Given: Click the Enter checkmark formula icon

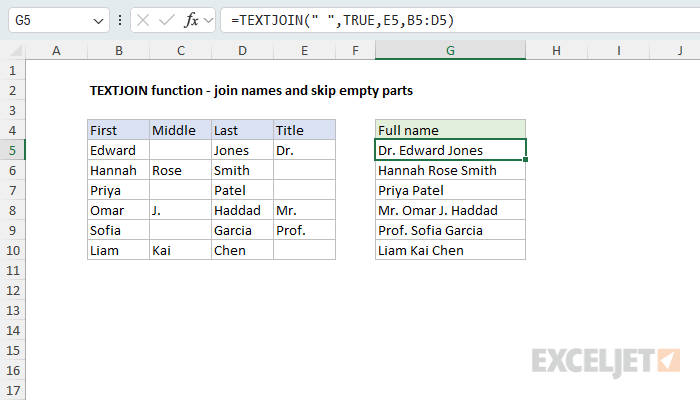Looking at the screenshot, I should coord(167,20).
